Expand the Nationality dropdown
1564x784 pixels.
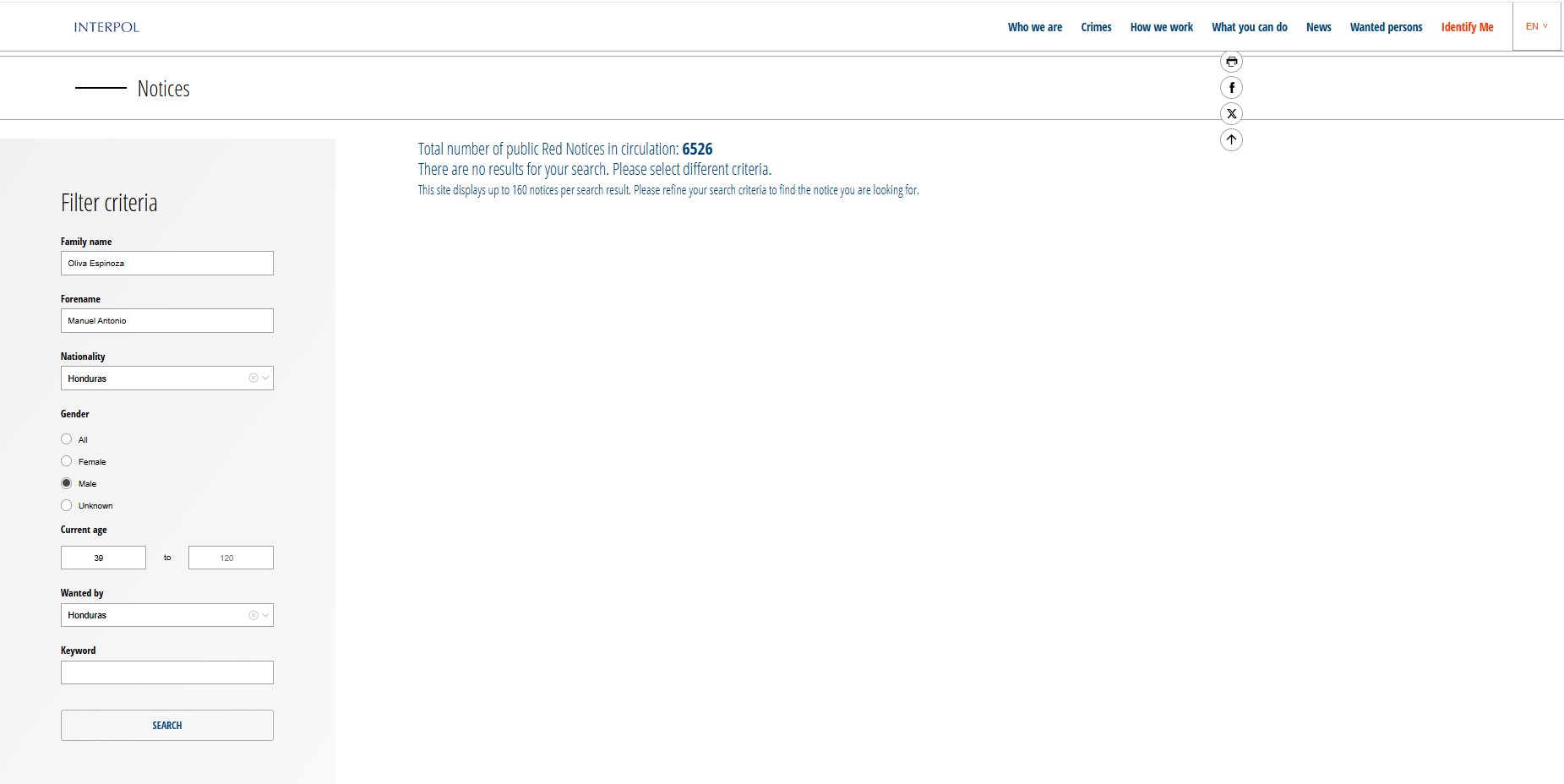(x=265, y=378)
